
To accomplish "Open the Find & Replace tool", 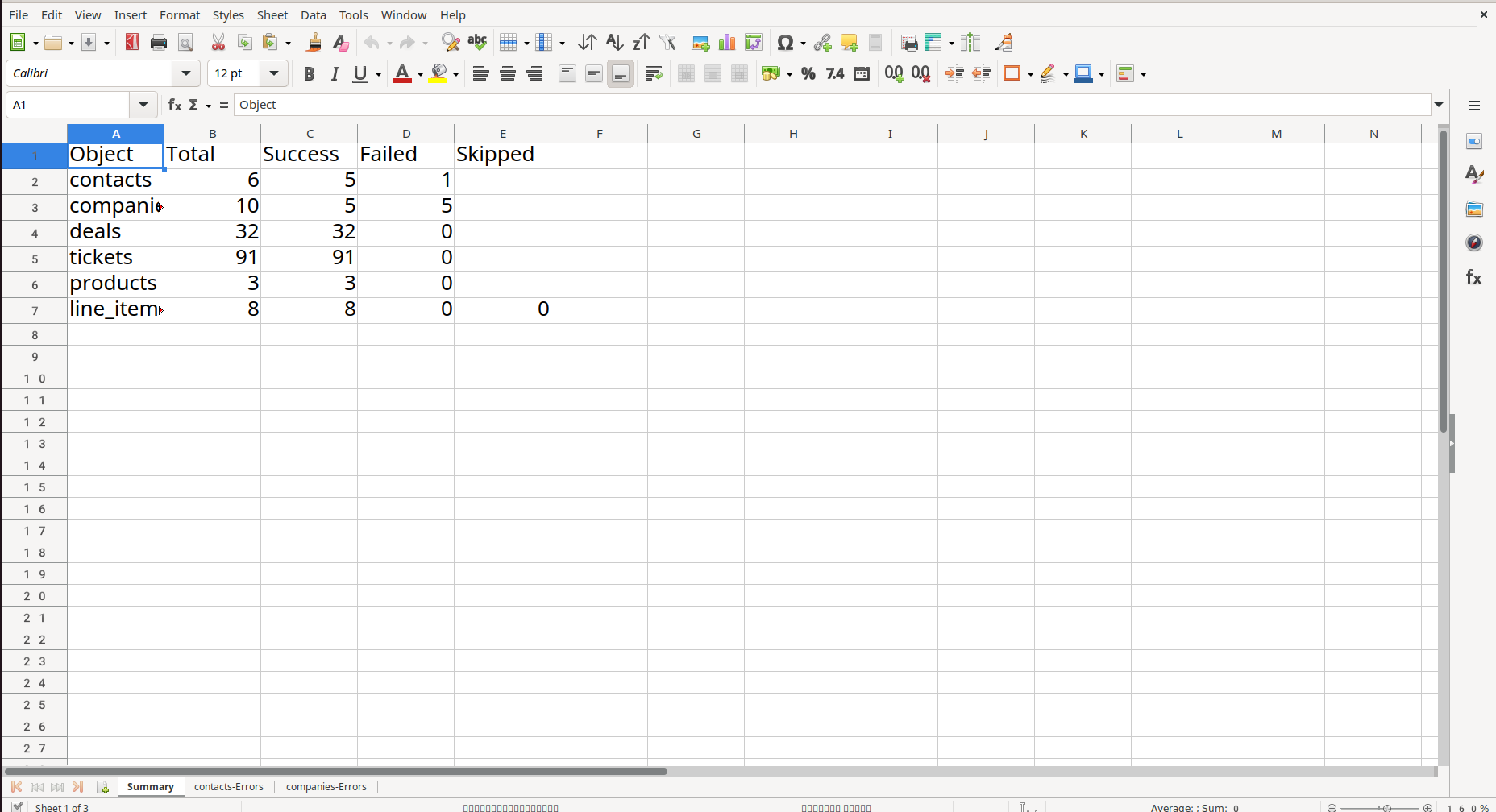I will coord(451,43).
